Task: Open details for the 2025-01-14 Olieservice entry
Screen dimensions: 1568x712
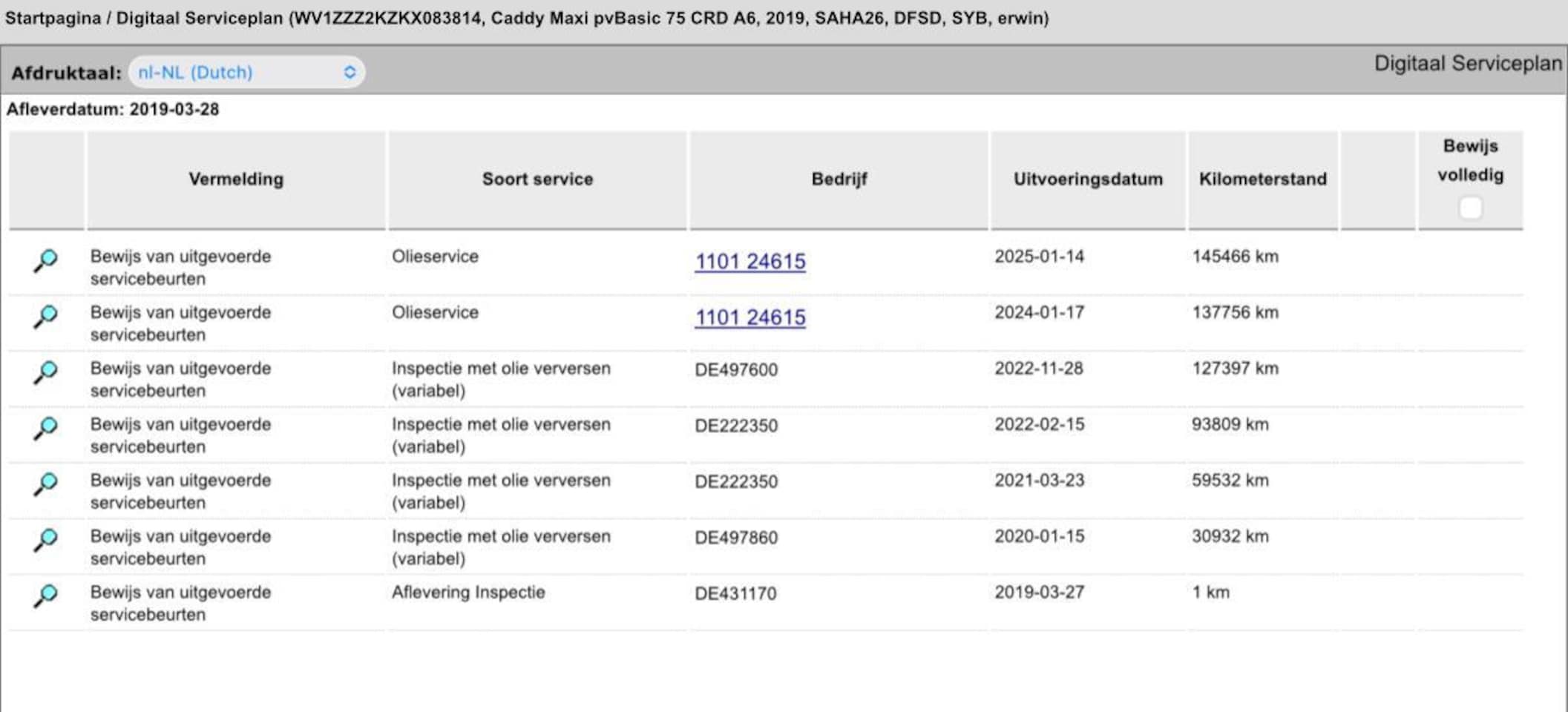Action: pos(45,261)
